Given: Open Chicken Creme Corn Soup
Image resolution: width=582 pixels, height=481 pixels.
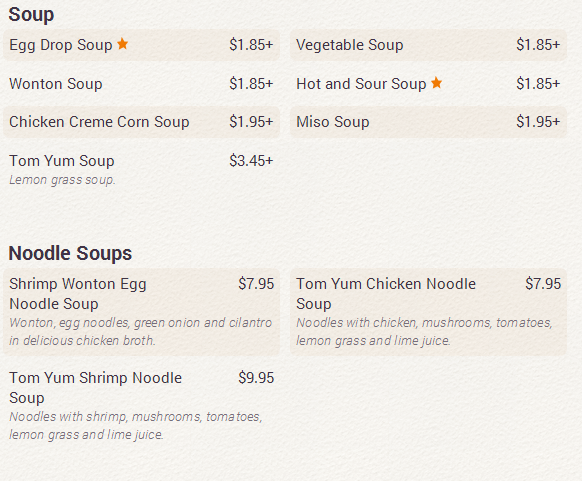Looking at the screenshot, I should [x=141, y=122].
